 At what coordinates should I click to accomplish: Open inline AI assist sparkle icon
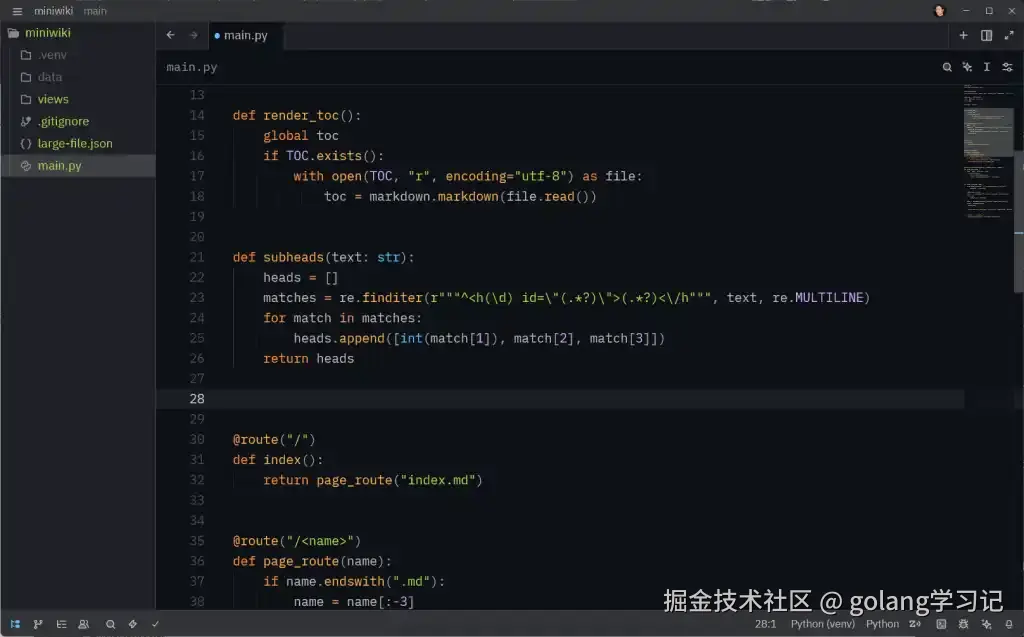point(967,67)
